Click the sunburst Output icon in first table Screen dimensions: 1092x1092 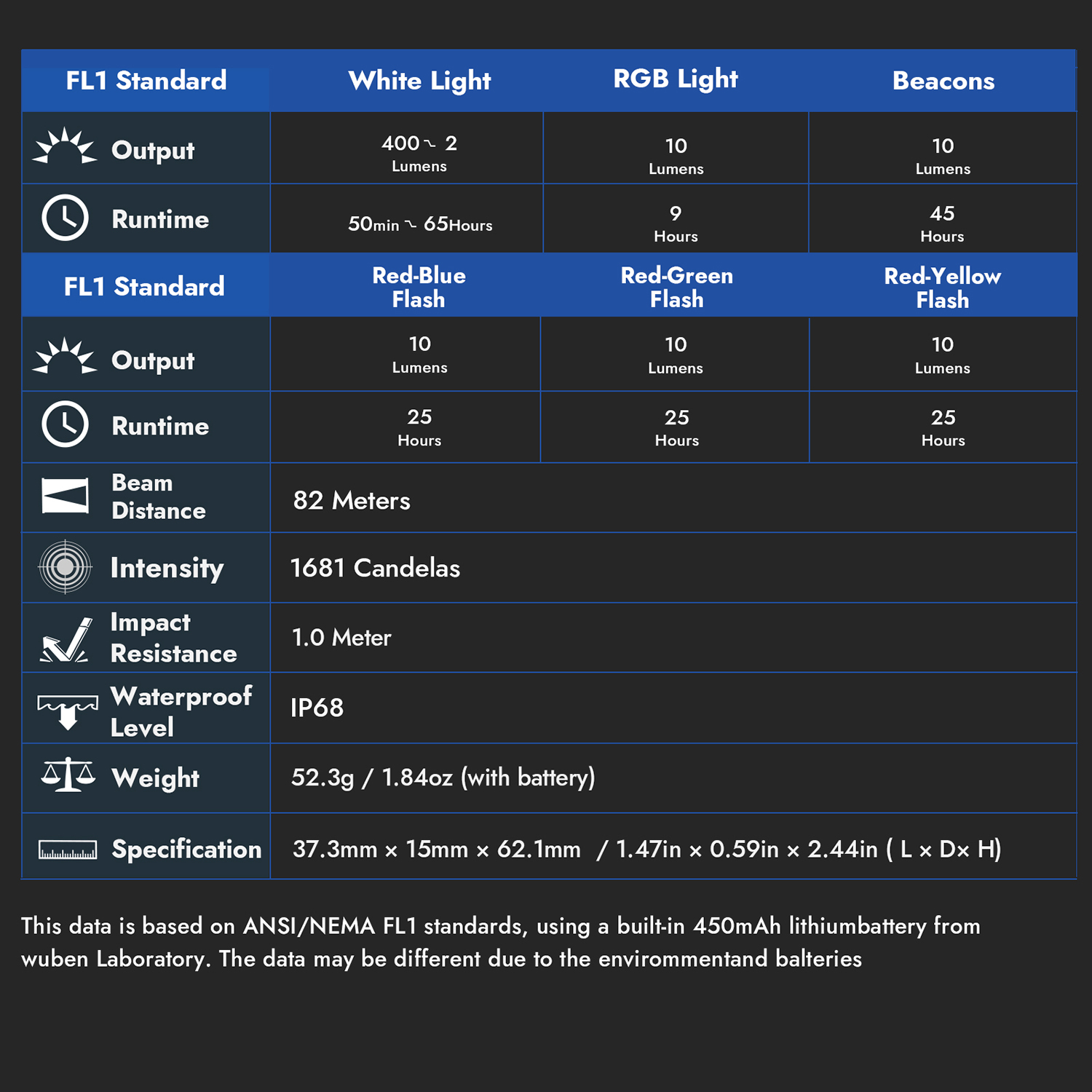pos(65,146)
